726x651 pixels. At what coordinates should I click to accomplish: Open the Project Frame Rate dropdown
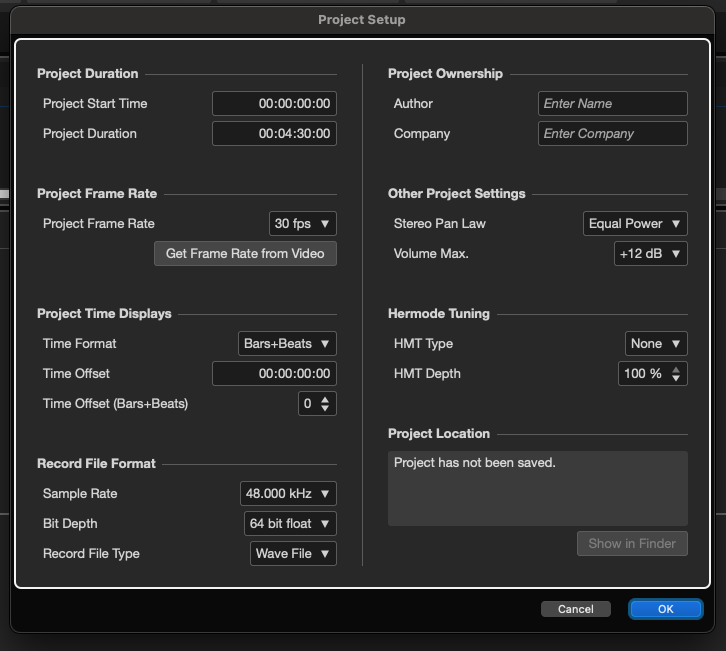302,224
